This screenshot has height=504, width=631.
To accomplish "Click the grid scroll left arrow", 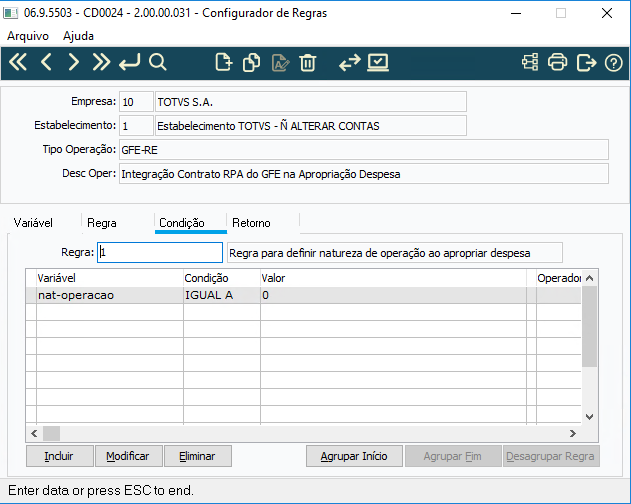I will point(34,434).
